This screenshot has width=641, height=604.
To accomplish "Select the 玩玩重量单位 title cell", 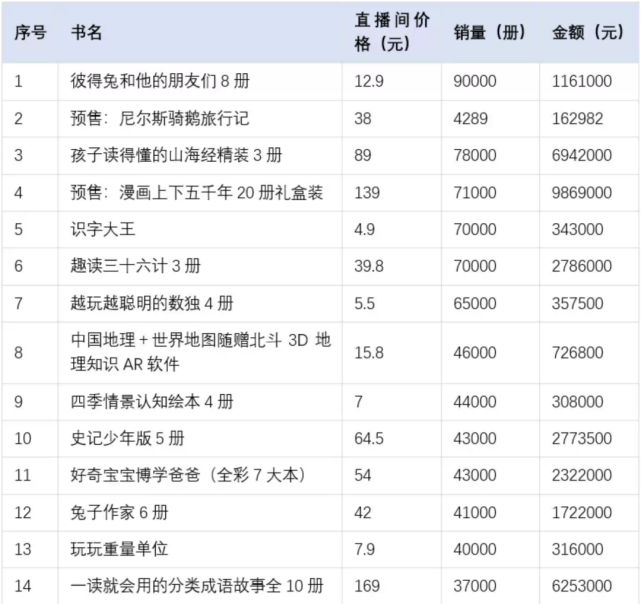I will (x=200, y=549).
